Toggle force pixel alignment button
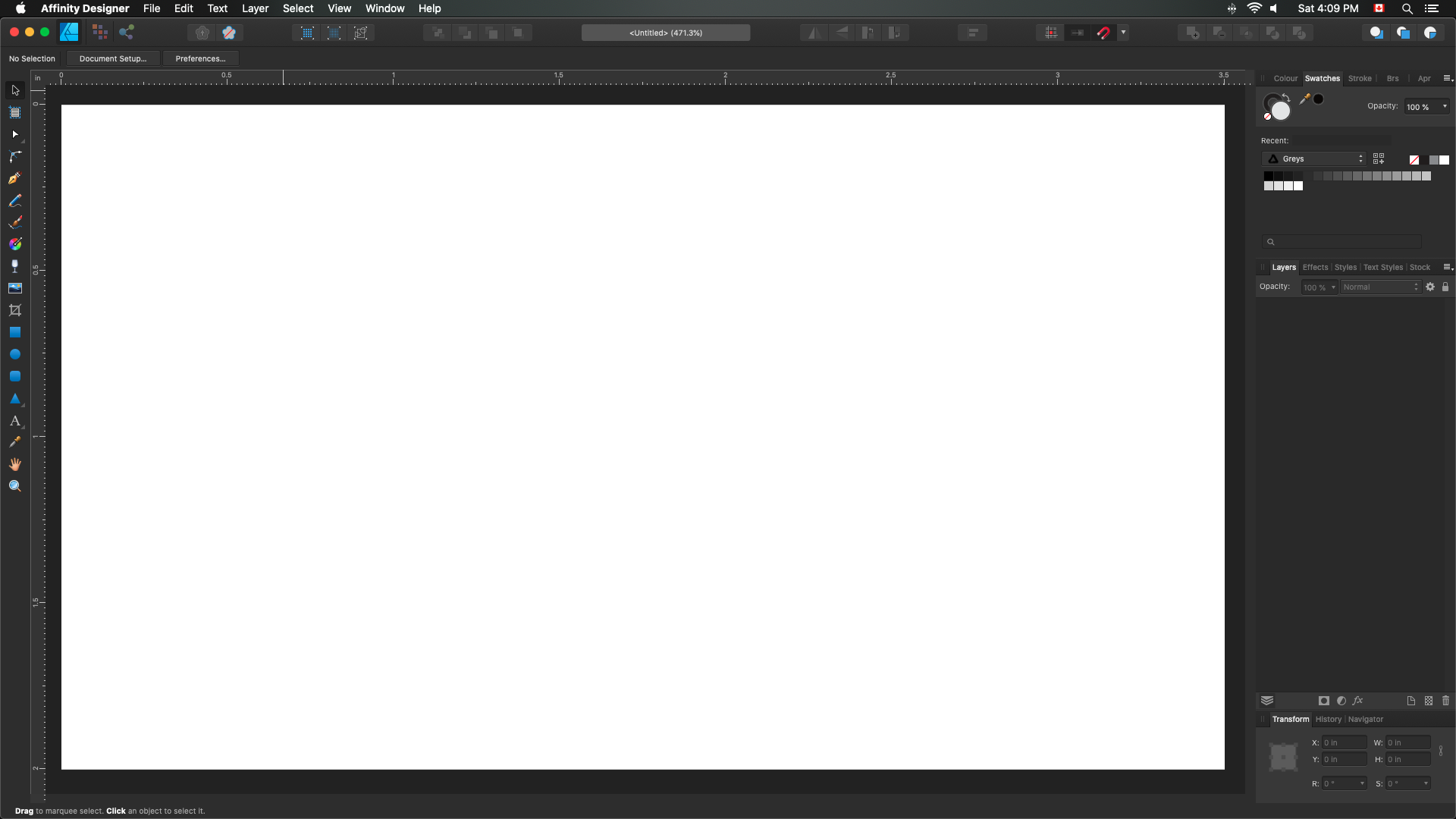Image resolution: width=1456 pixels, height=819 pixels. (x=1051, y=33)
